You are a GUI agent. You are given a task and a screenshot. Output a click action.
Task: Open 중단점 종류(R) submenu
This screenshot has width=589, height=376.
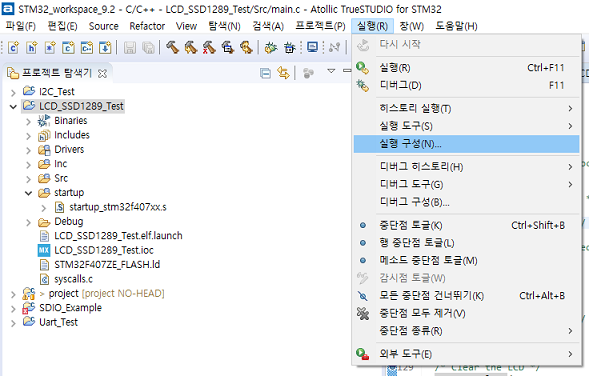point(466,331)
